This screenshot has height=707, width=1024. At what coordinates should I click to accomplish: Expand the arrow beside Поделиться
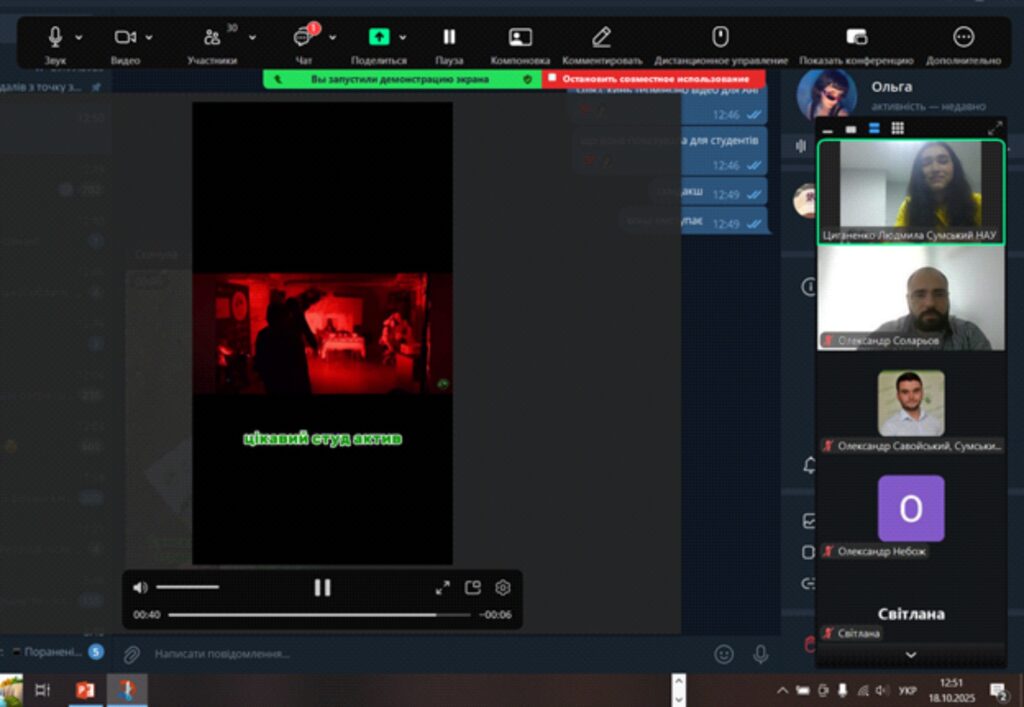click(x=403, y=38)
